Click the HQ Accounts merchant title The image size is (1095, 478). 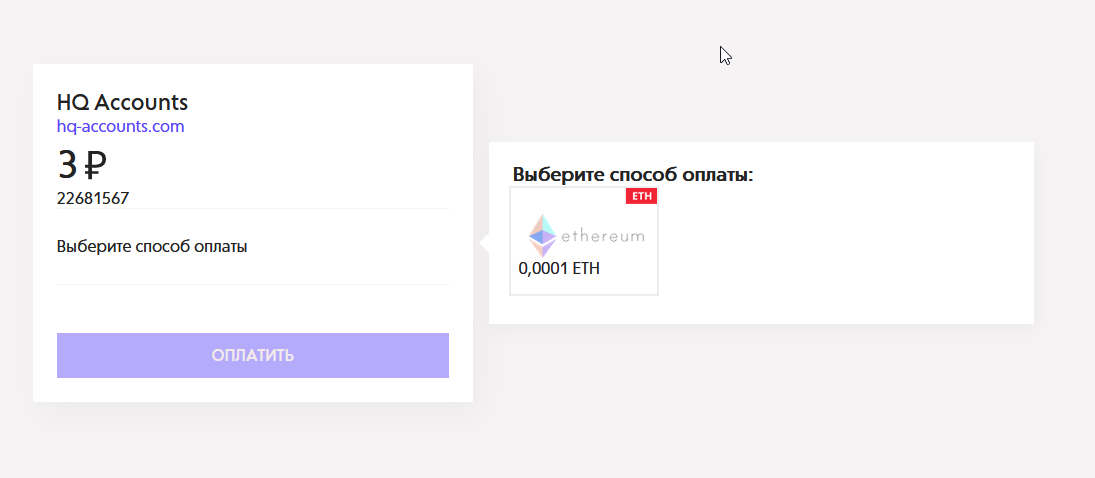pos(122,102)
